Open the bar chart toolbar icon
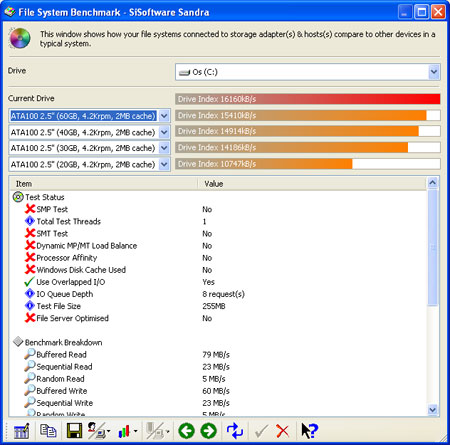450x445 pixels. [x=124, y=431]
